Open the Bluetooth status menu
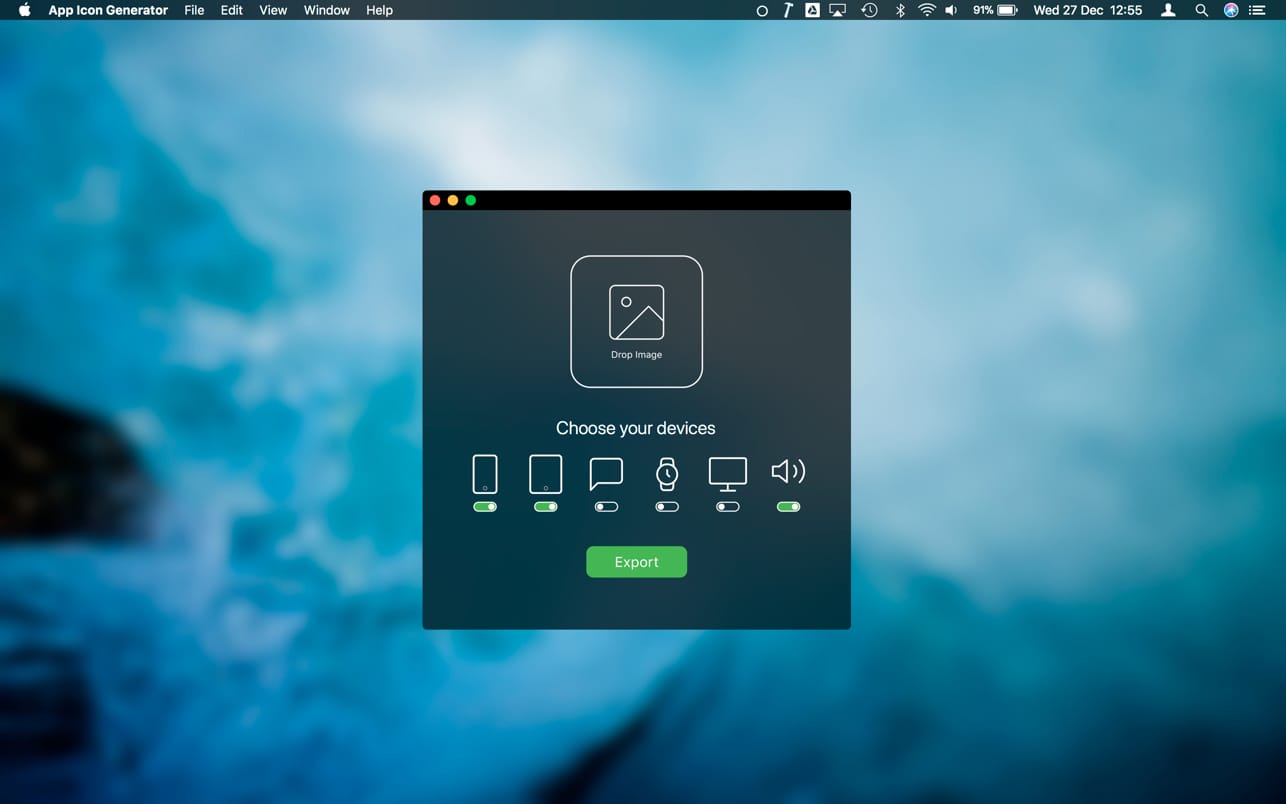The width and height of the screenshot is (1286, 804). point(899,10)
